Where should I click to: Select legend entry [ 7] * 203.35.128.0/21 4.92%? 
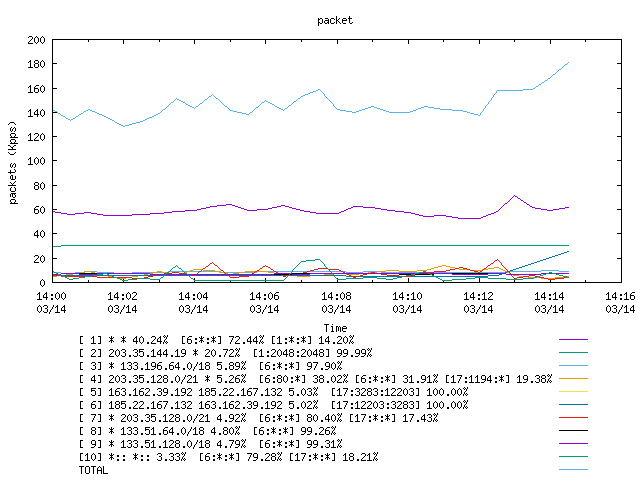click(258, 418)
